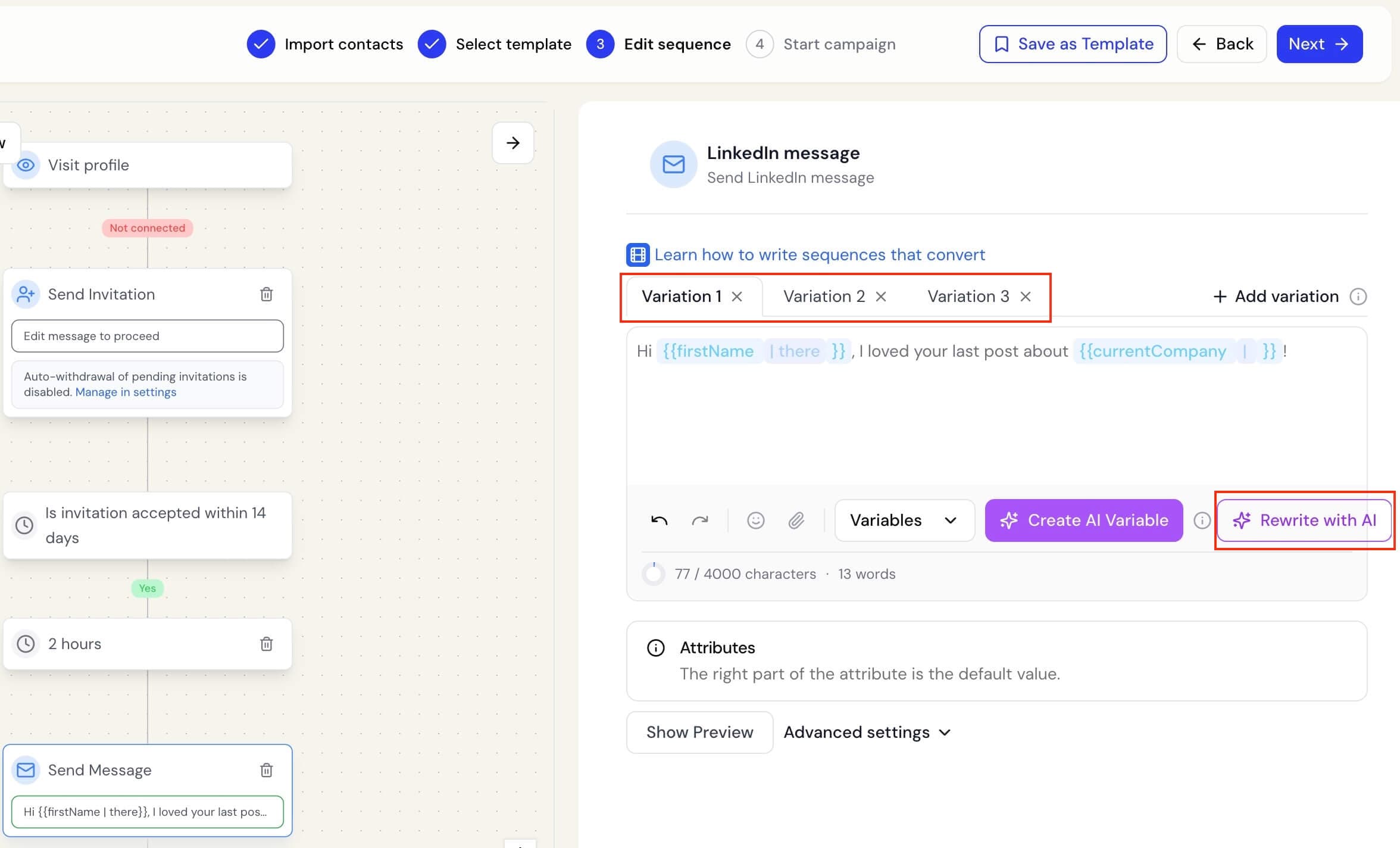Close Variation 1 tab with its X
The height and width of the screenshot is (848, 1400).
(x=737, y=297)
